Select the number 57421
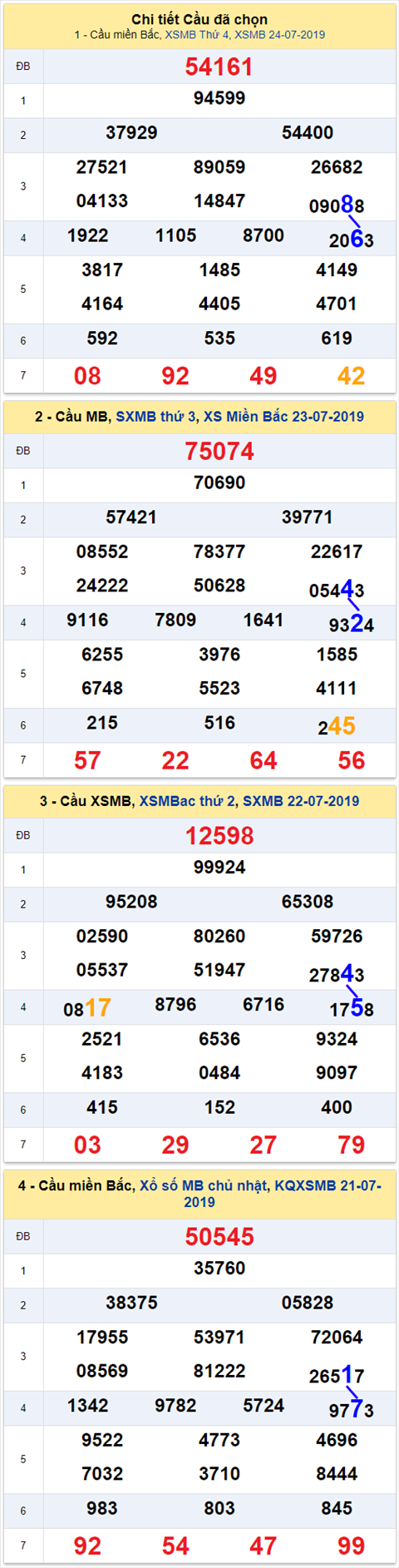The image size is (399, 1568). pos(131,517)
